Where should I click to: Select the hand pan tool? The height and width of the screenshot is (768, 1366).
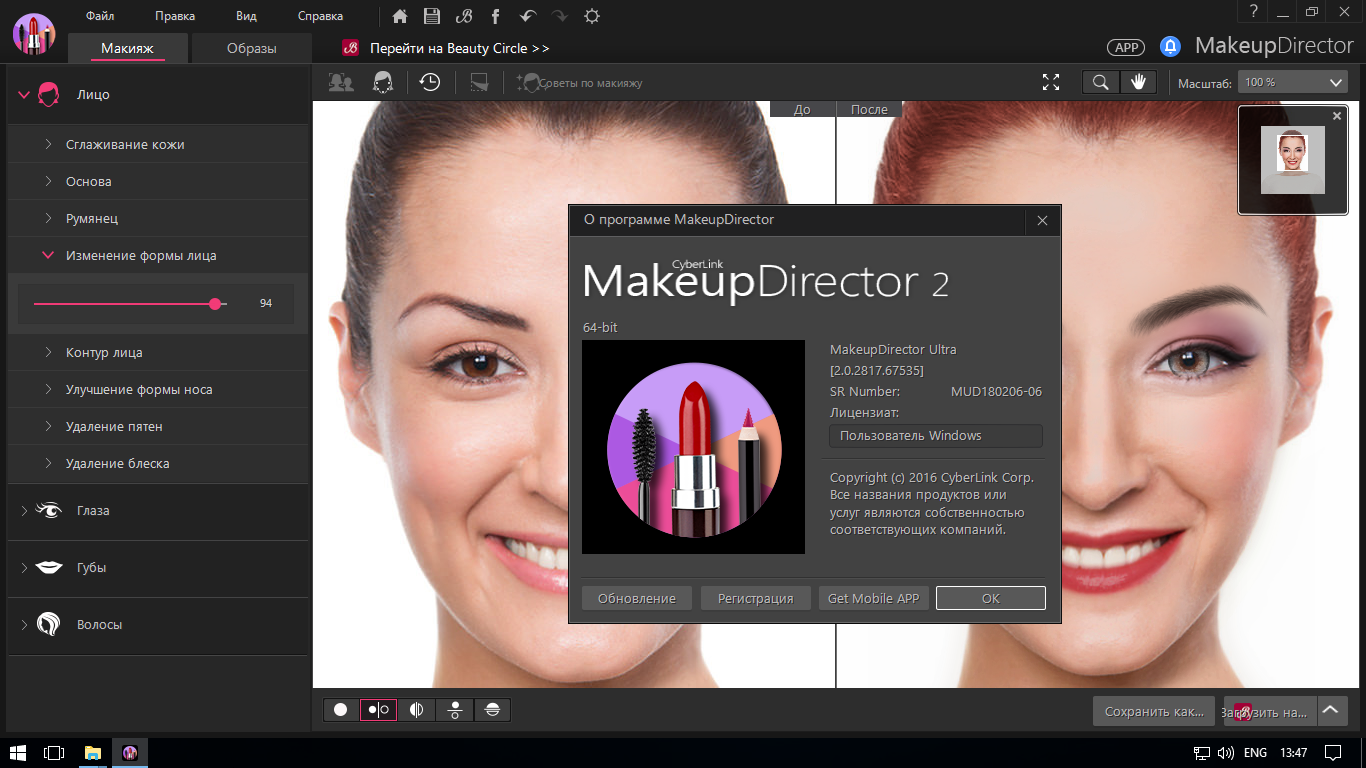(x=1138, y=82)
